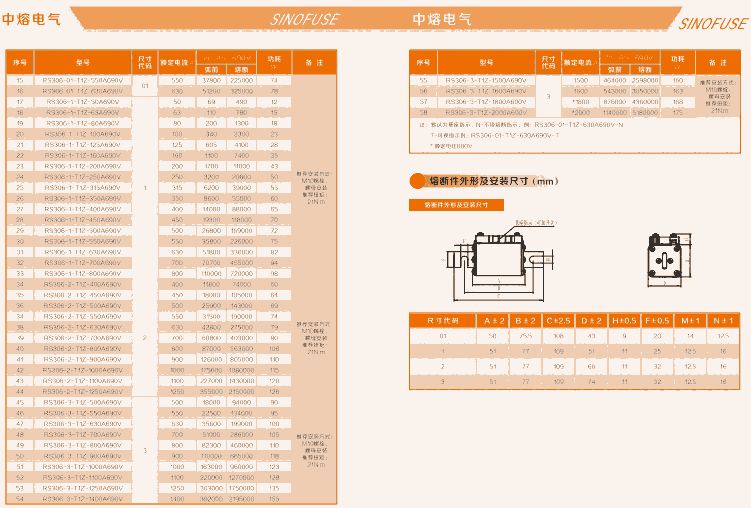This screenshot has width=751, height=508.
Task: Click the N±1 dimension column header
Action: [722, 321]
